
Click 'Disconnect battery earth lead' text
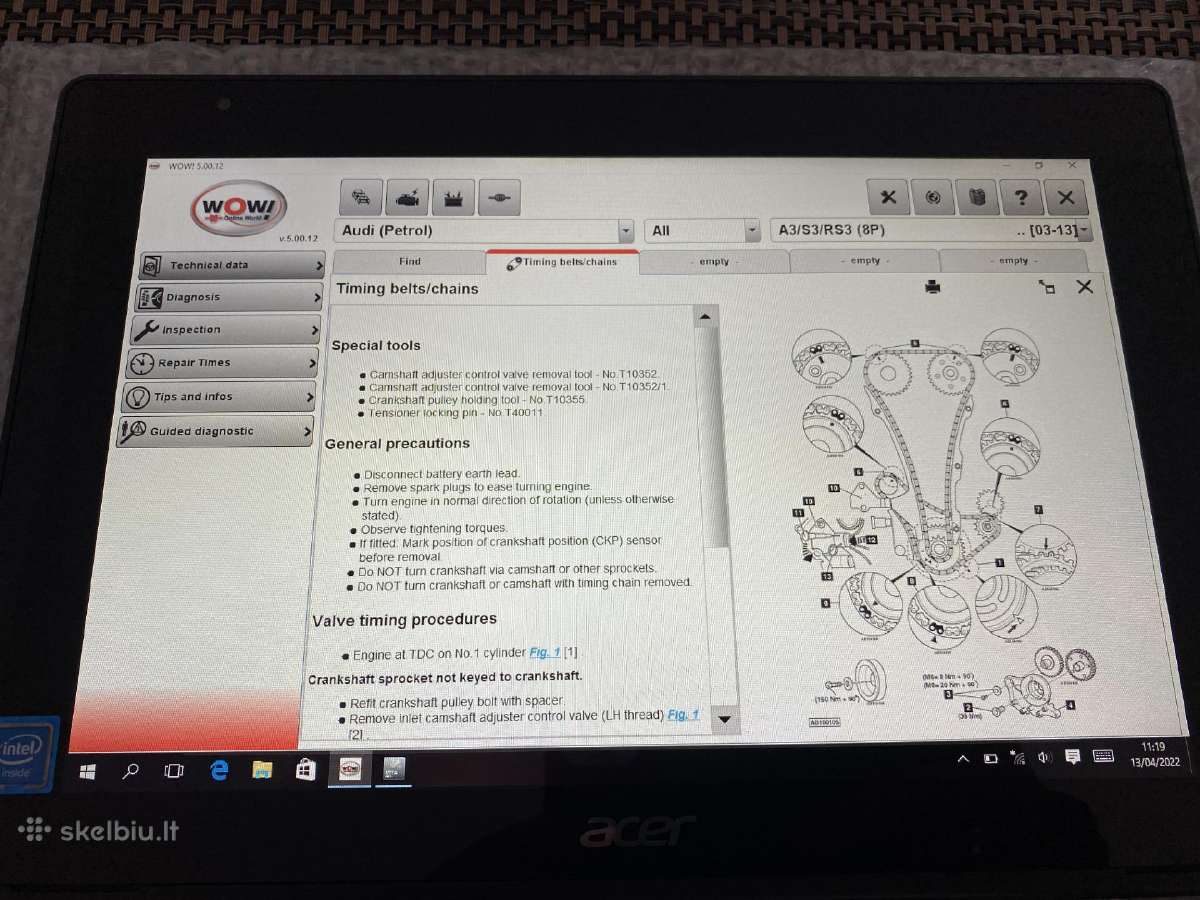[442, 474]
